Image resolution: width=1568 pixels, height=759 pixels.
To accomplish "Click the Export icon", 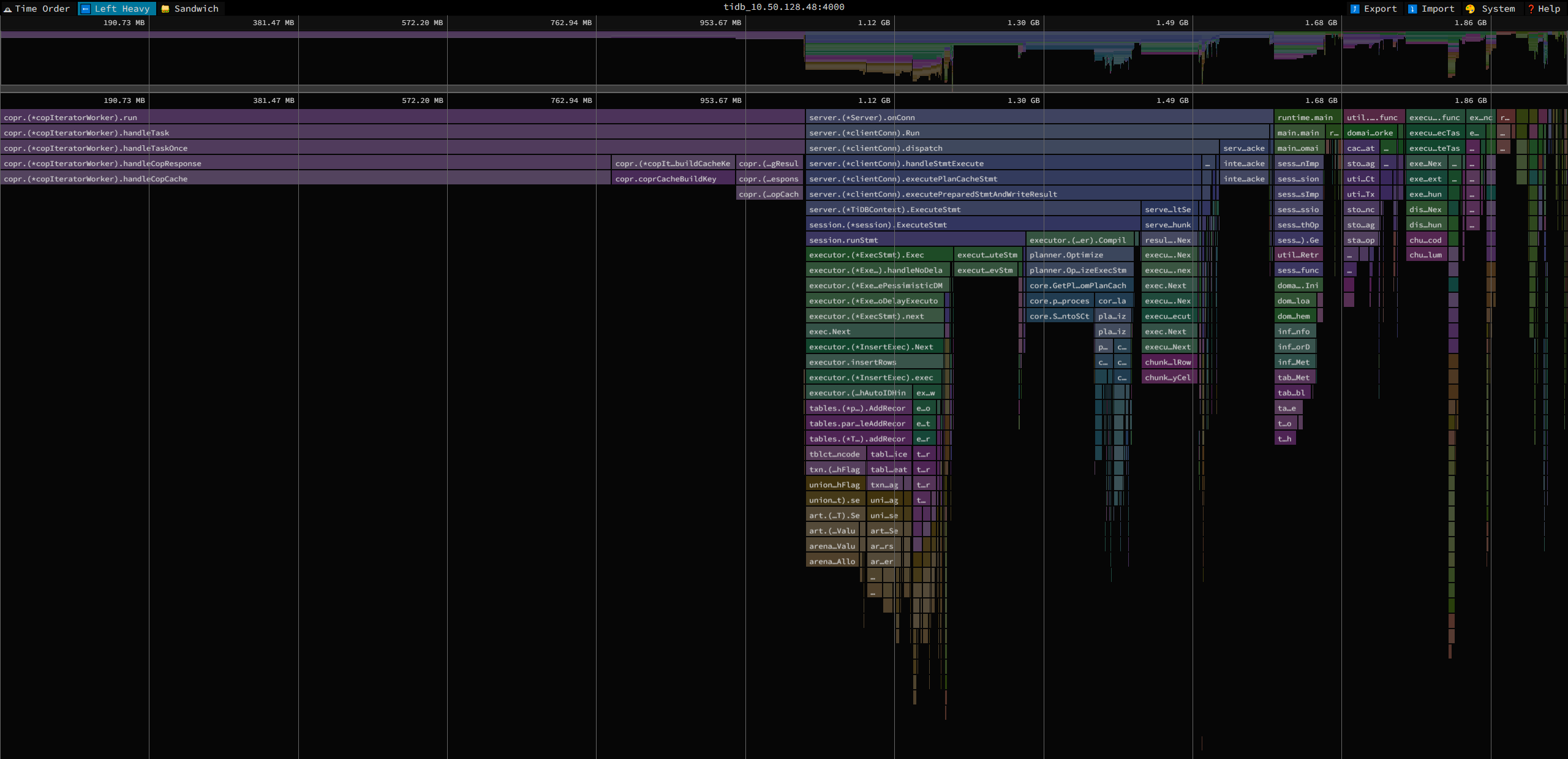I will pyautogui.click(x=1355, y=9).
